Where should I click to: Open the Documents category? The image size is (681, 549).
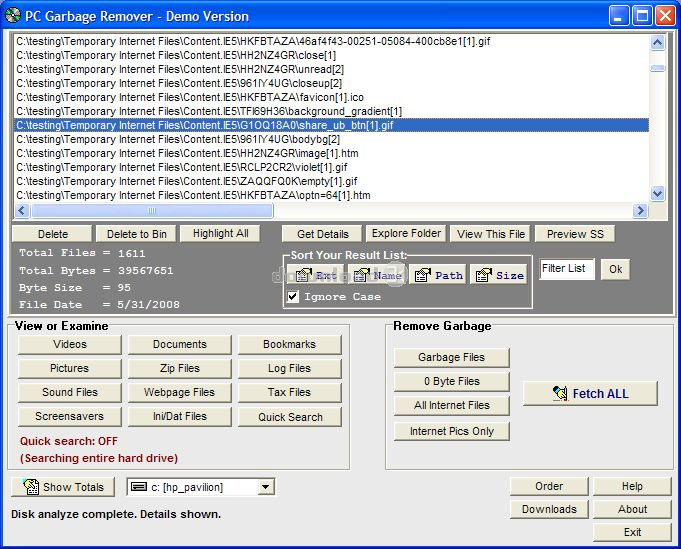pyautogui.click(x=180, y=344)
